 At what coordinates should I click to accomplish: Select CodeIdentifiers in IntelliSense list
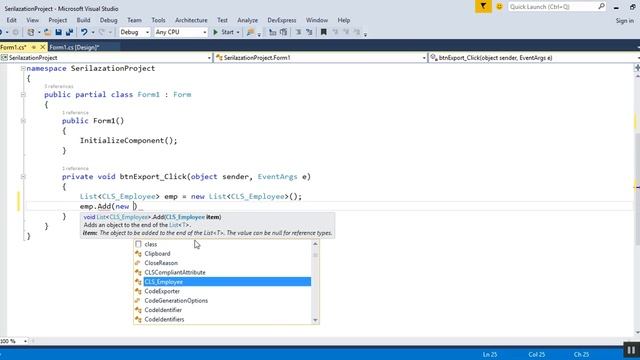pyautogui.click(x=222, y=319)
